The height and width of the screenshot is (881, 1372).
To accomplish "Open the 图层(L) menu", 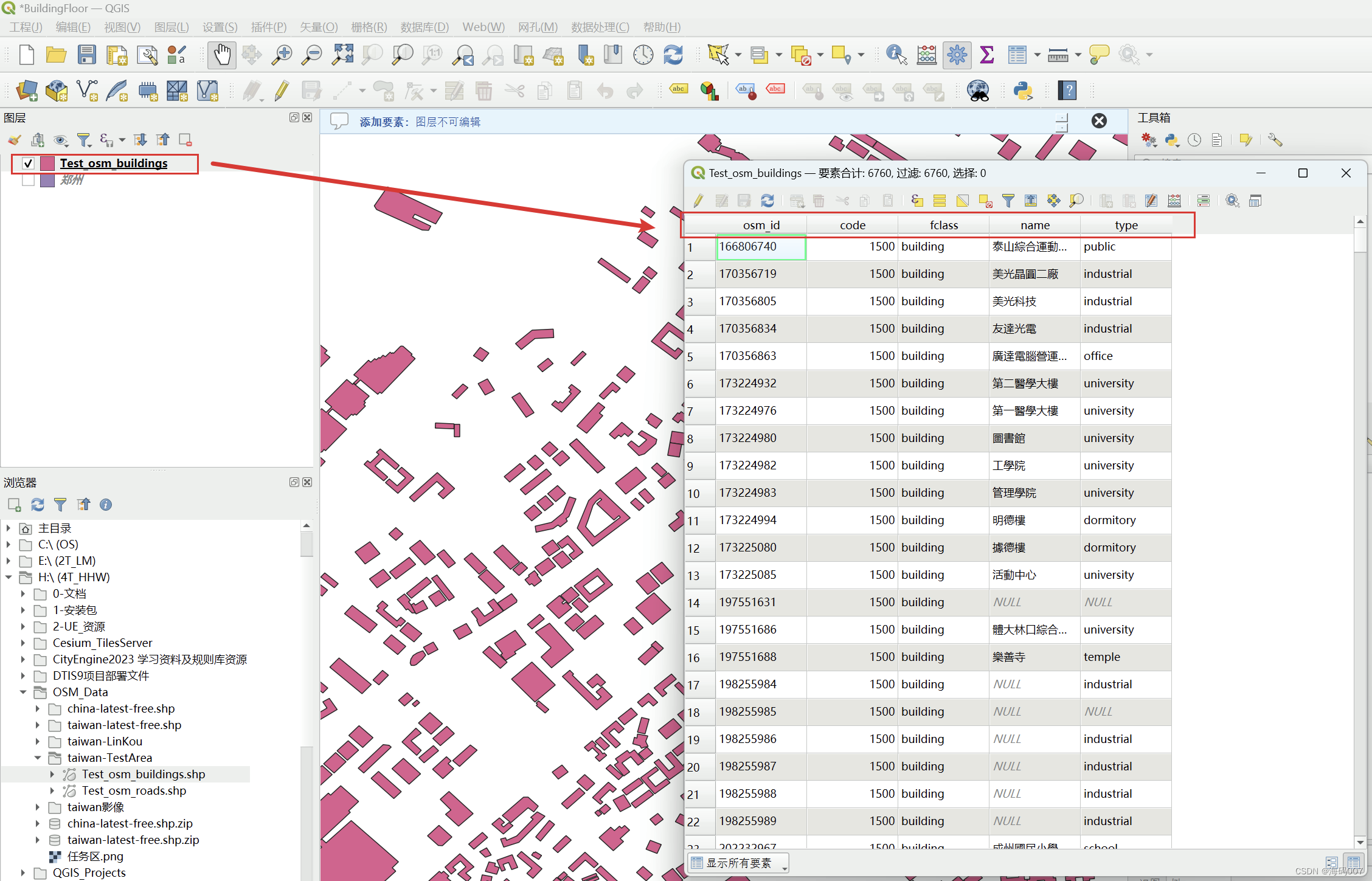I will click(x=171, y=27).
